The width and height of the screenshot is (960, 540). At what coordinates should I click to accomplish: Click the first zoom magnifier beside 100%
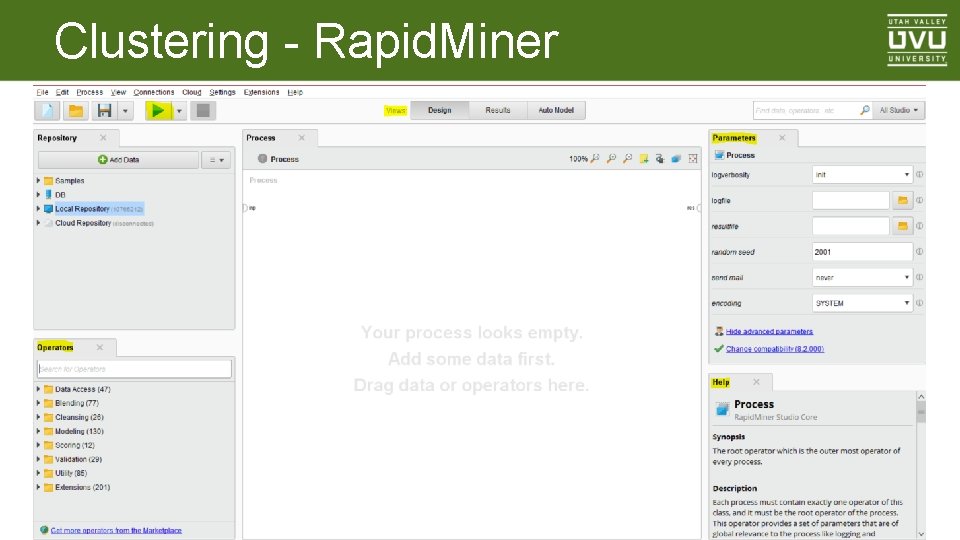point(595,159)
